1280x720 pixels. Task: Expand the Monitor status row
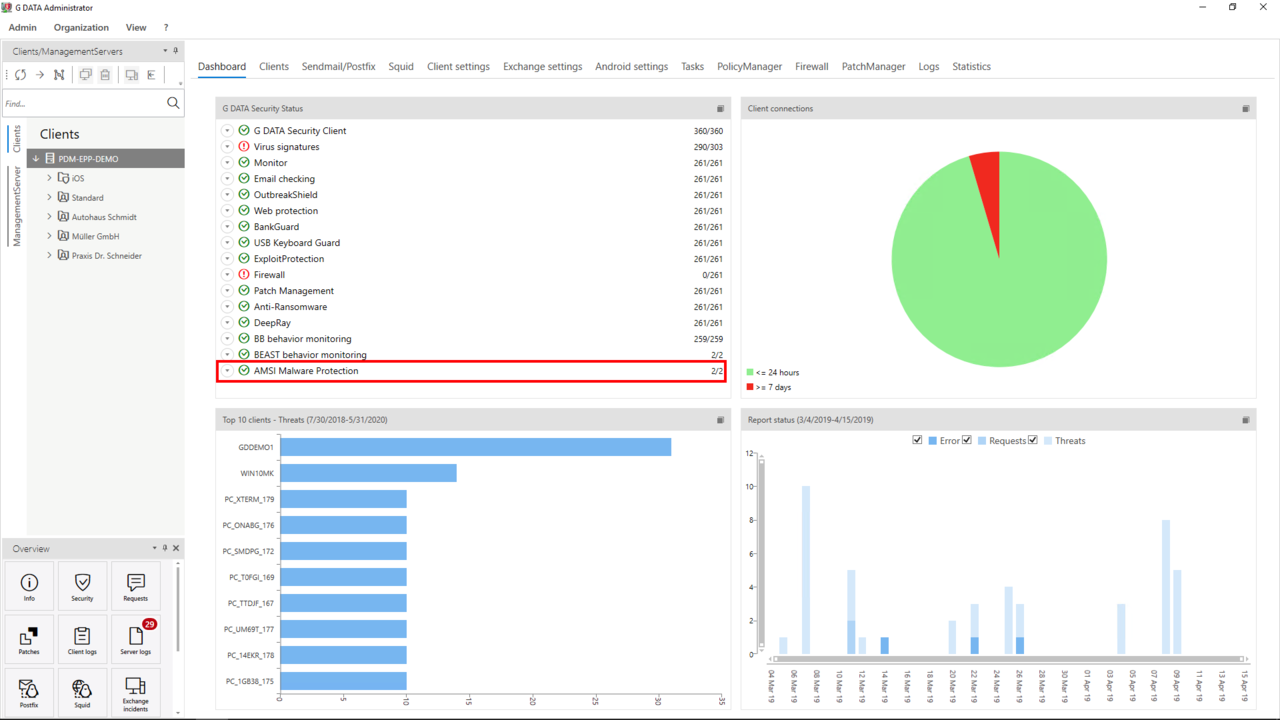coord(228,163)
